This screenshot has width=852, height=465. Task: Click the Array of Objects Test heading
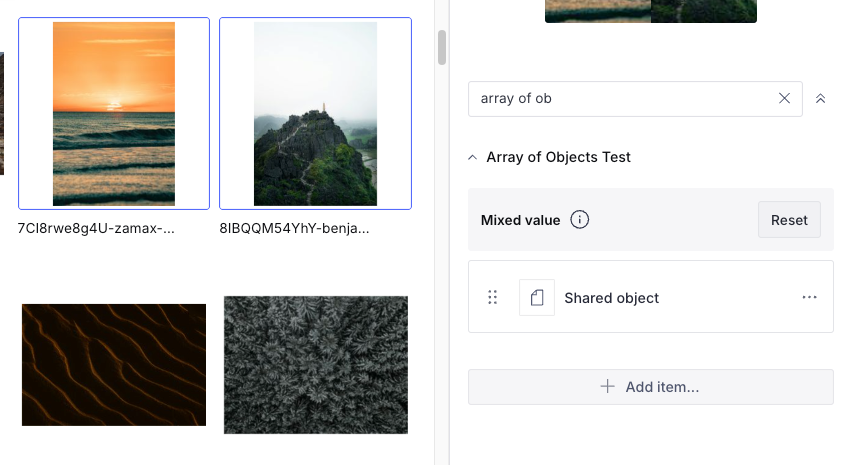[x=559, y=157]
